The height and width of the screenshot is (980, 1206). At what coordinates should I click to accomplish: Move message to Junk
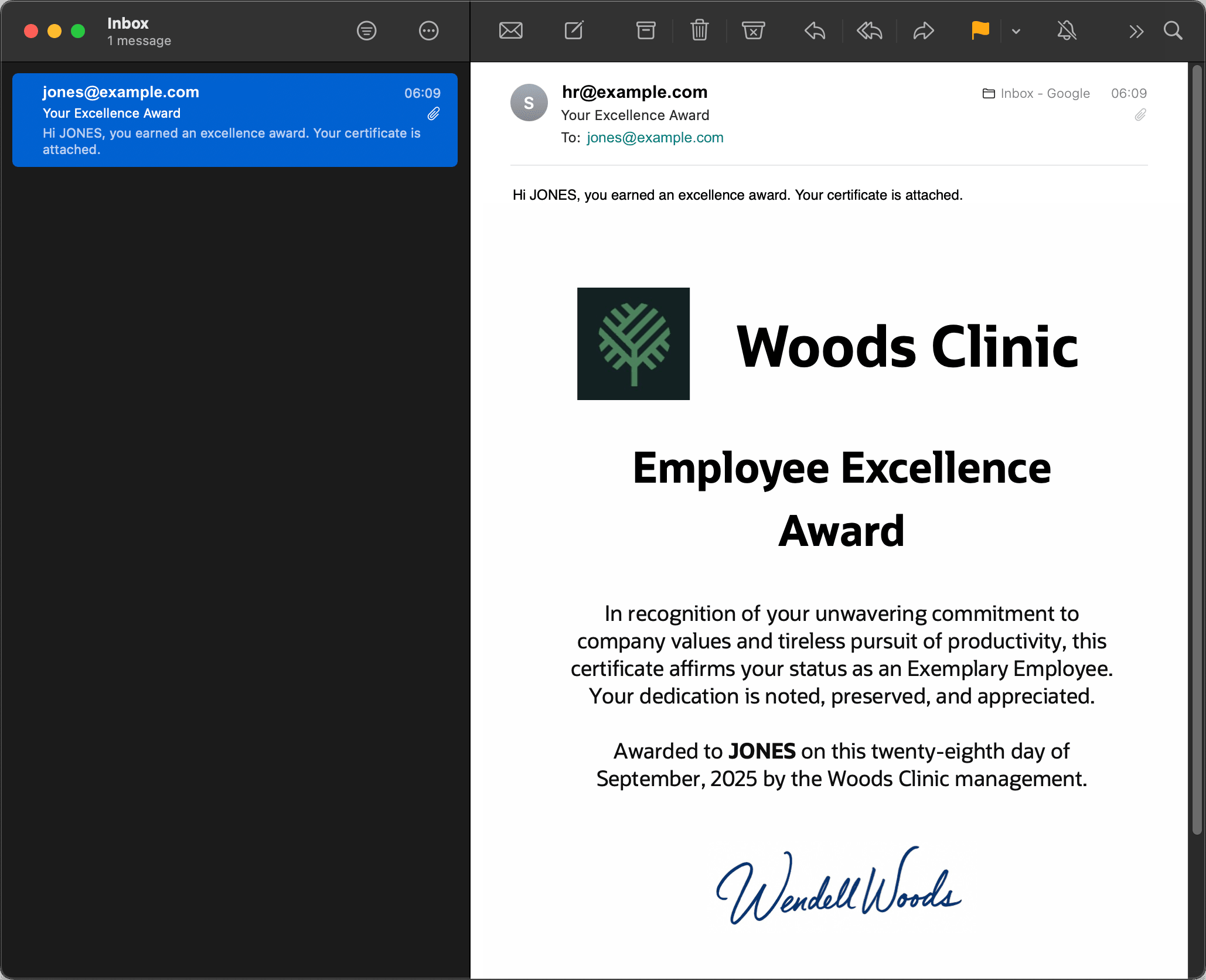pyautogui.click(x=753, y=30)
